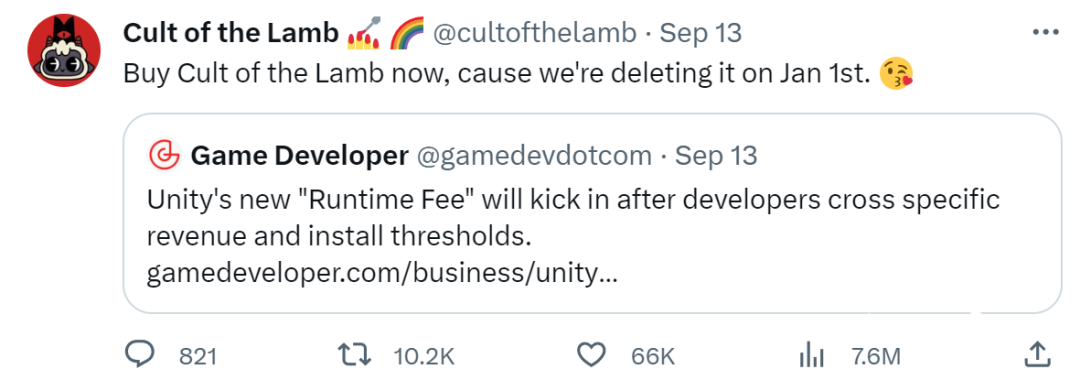Click the Game Developer logo icon
Viewport: 1080px width, 380px height.
click(164, 156)
